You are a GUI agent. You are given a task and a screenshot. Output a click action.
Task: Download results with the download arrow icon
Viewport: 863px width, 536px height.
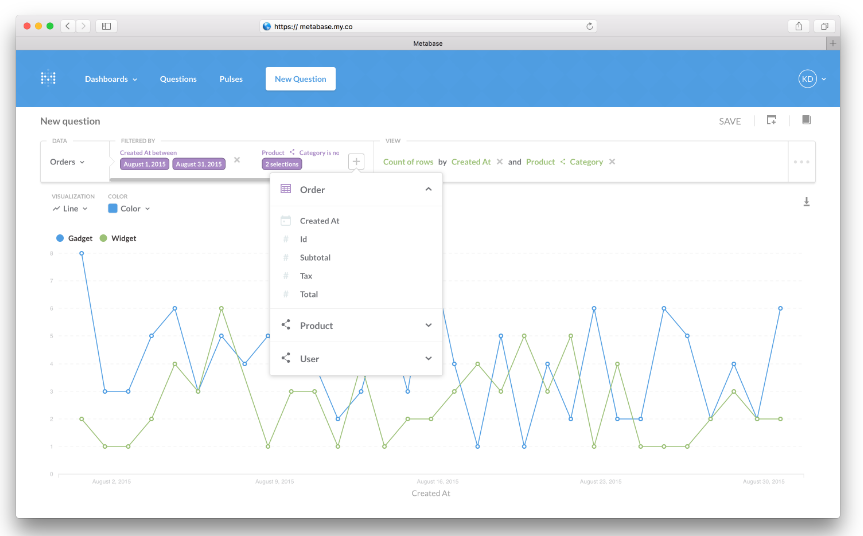[806, 202]
